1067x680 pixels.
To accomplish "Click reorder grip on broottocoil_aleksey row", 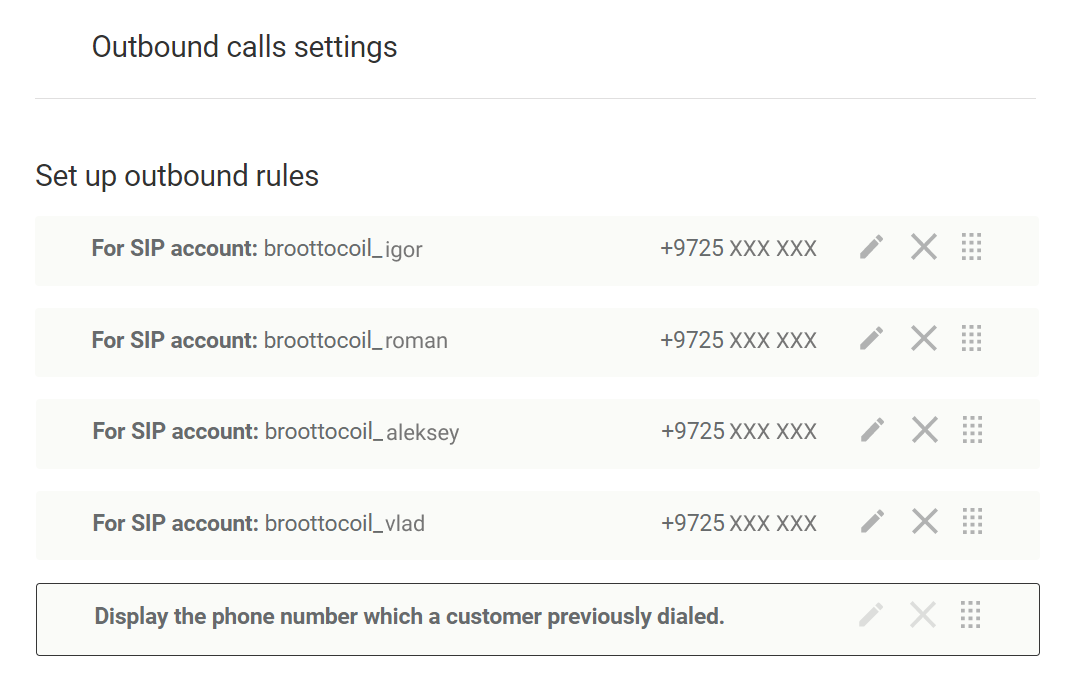I will (x=972, y=430).
